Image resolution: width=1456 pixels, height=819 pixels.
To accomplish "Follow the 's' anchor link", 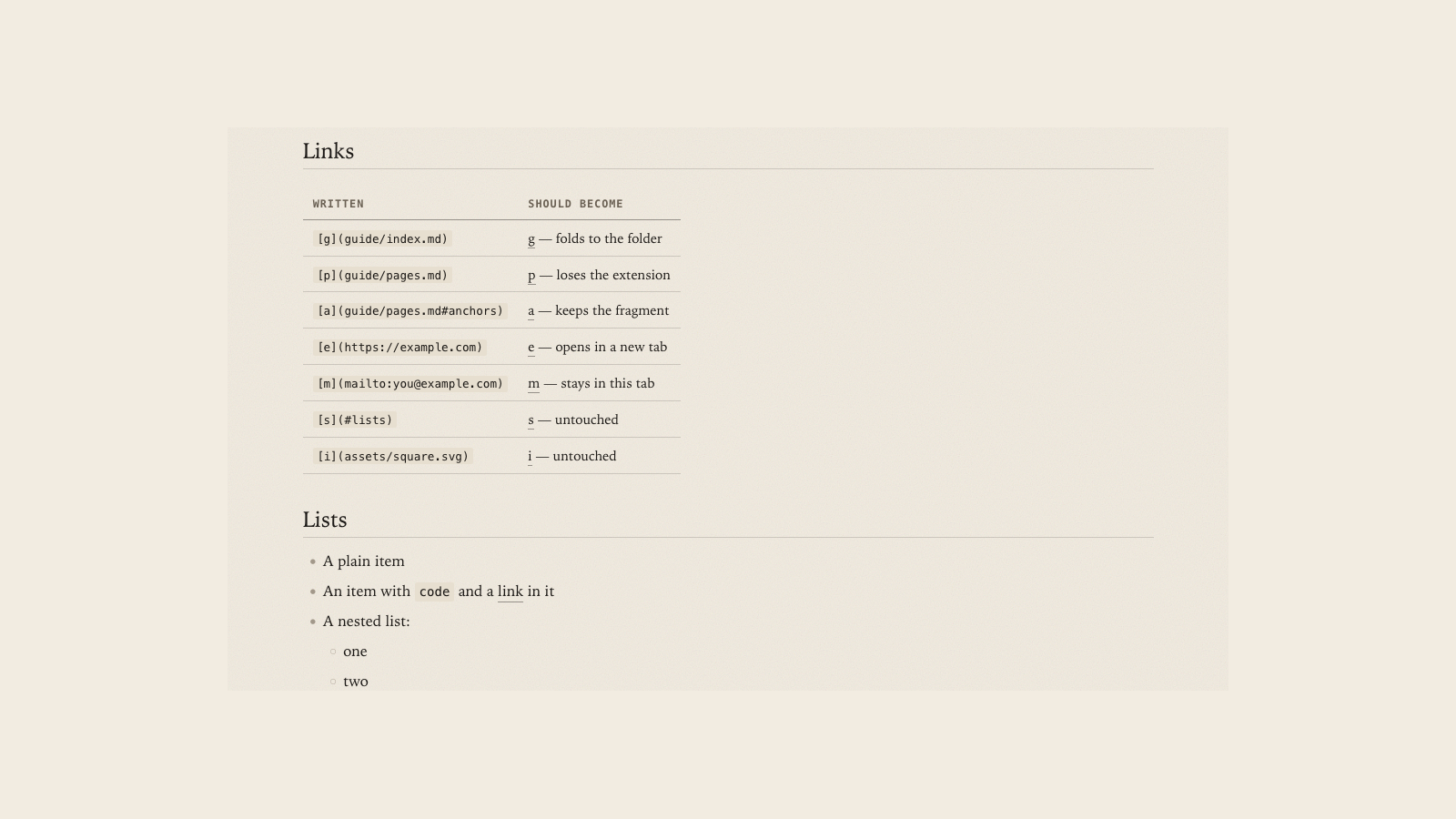I will [x=531, y=420].
